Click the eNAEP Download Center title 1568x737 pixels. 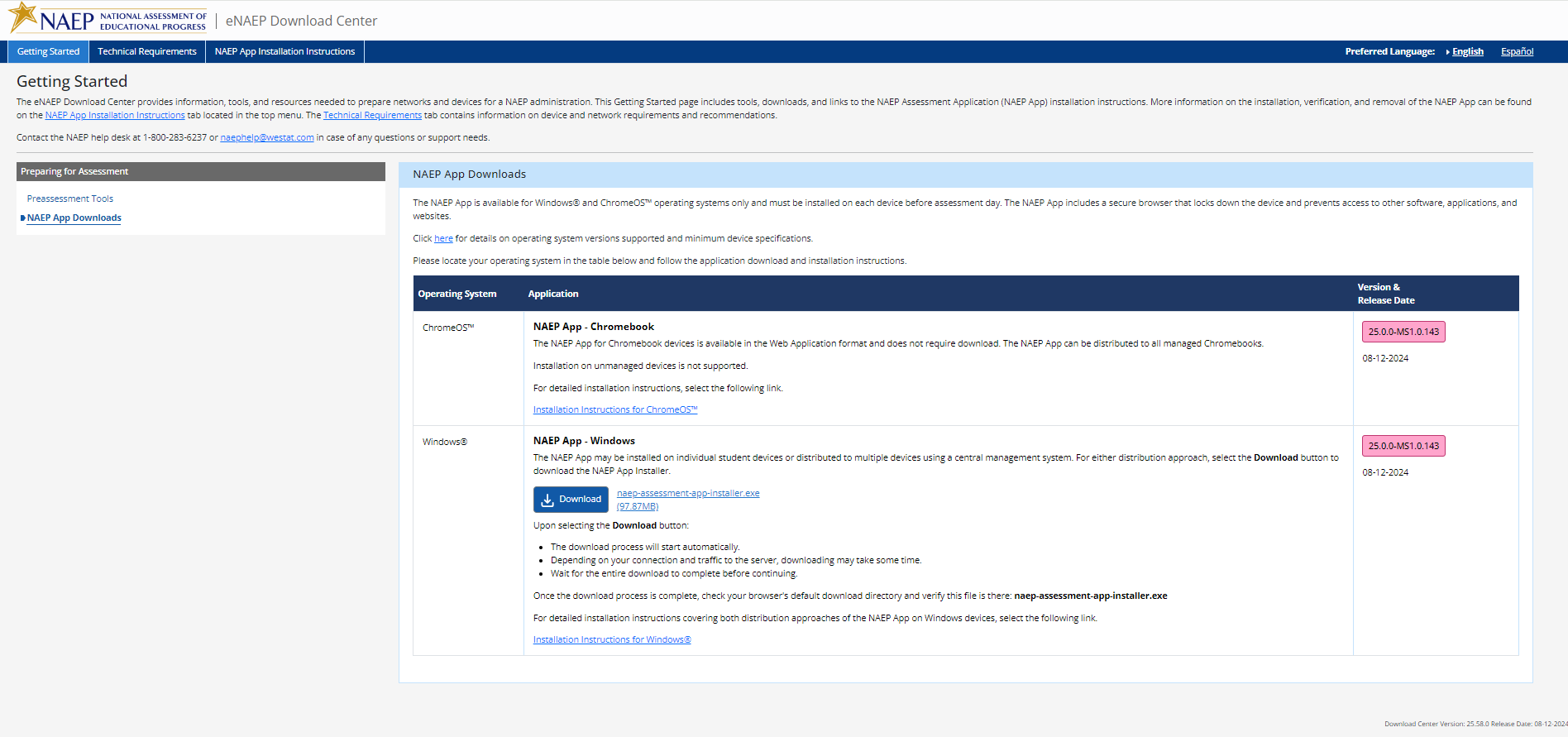(301, 21)
